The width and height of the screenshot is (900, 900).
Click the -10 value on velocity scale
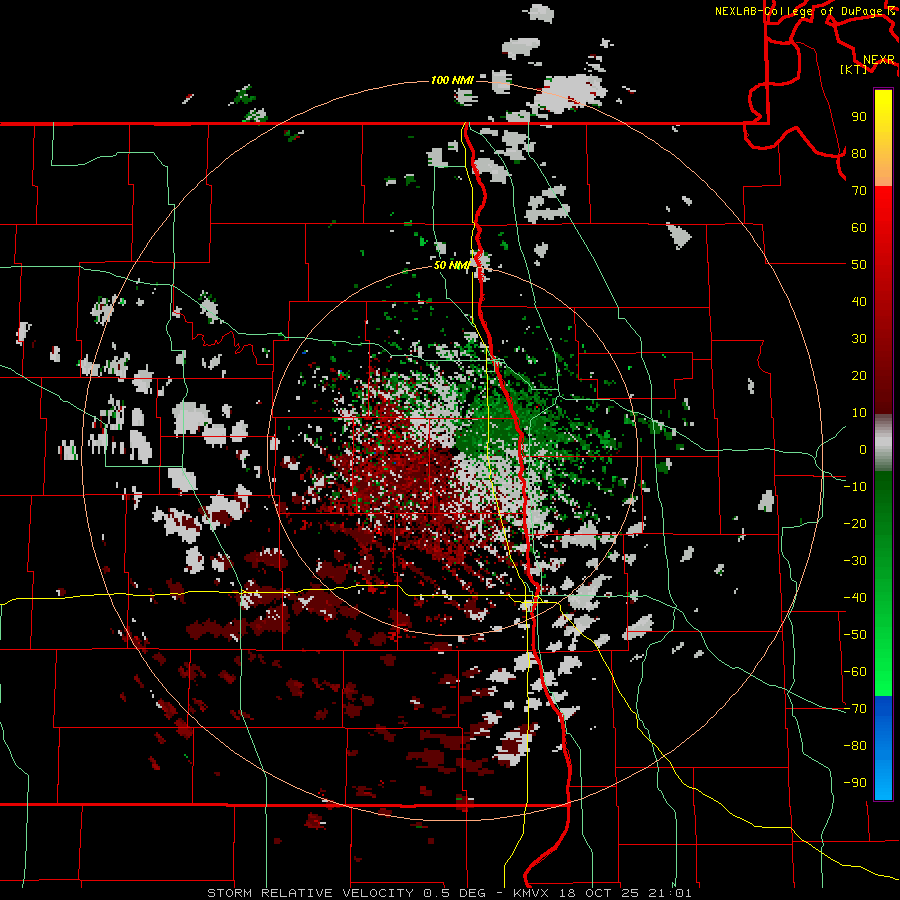855,487
